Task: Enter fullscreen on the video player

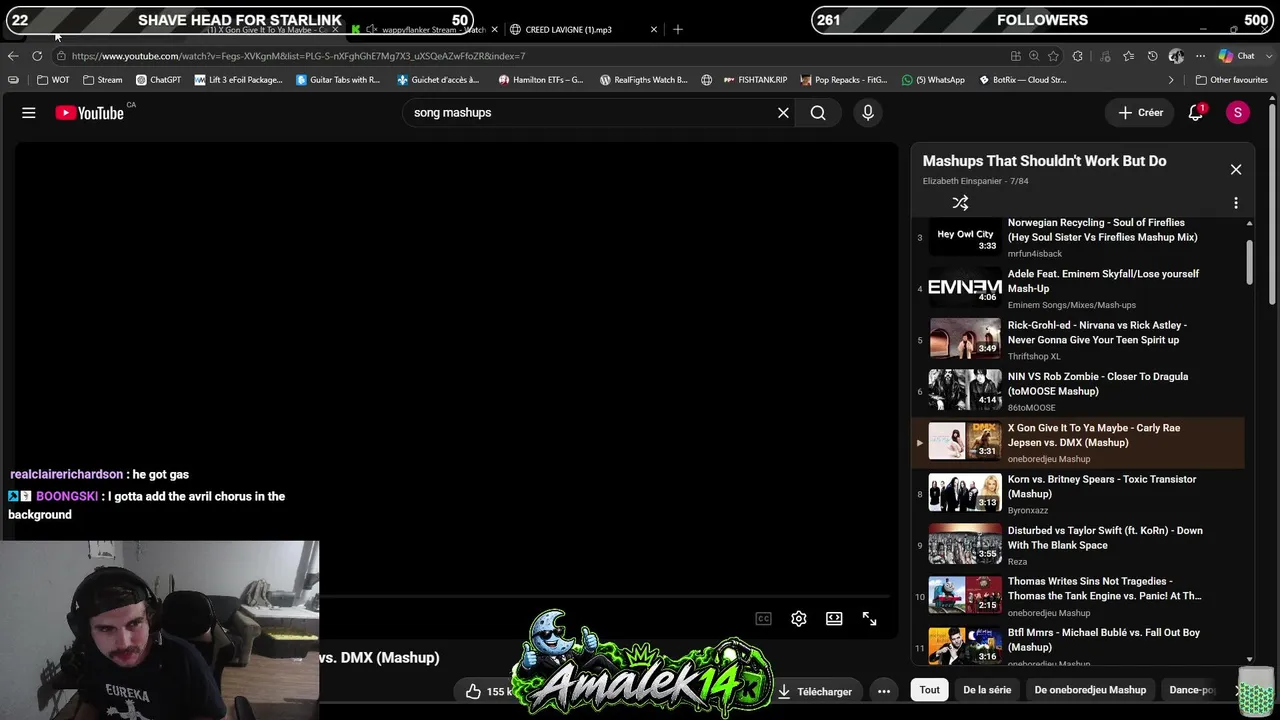Action: pyautogui.click(x=870, y=619)
